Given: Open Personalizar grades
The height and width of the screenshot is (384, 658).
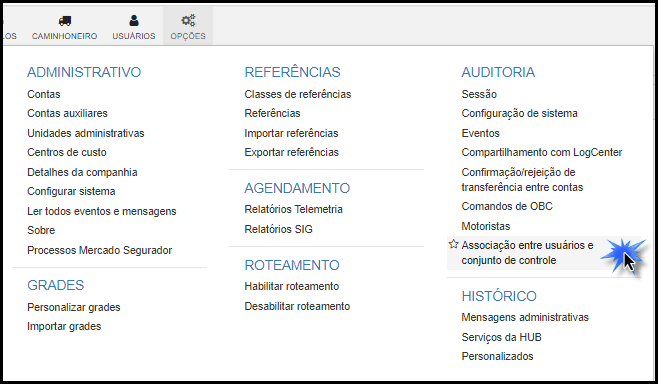Looking at the screenshot, I should tap(74, 307).
